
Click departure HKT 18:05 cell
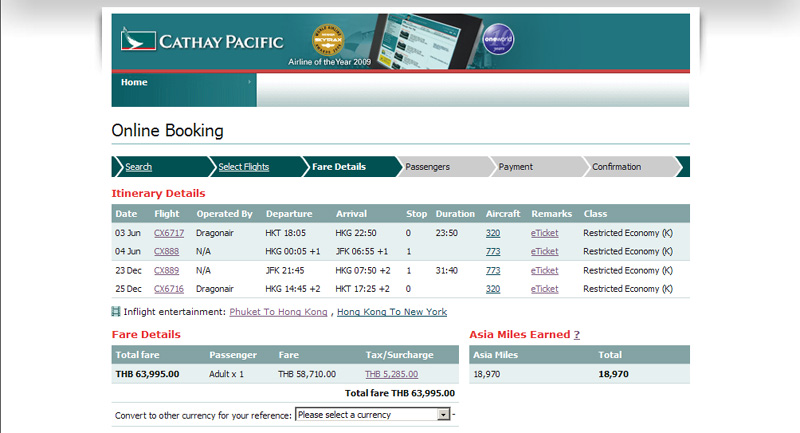pyautogui.click(x=285, y=233)
